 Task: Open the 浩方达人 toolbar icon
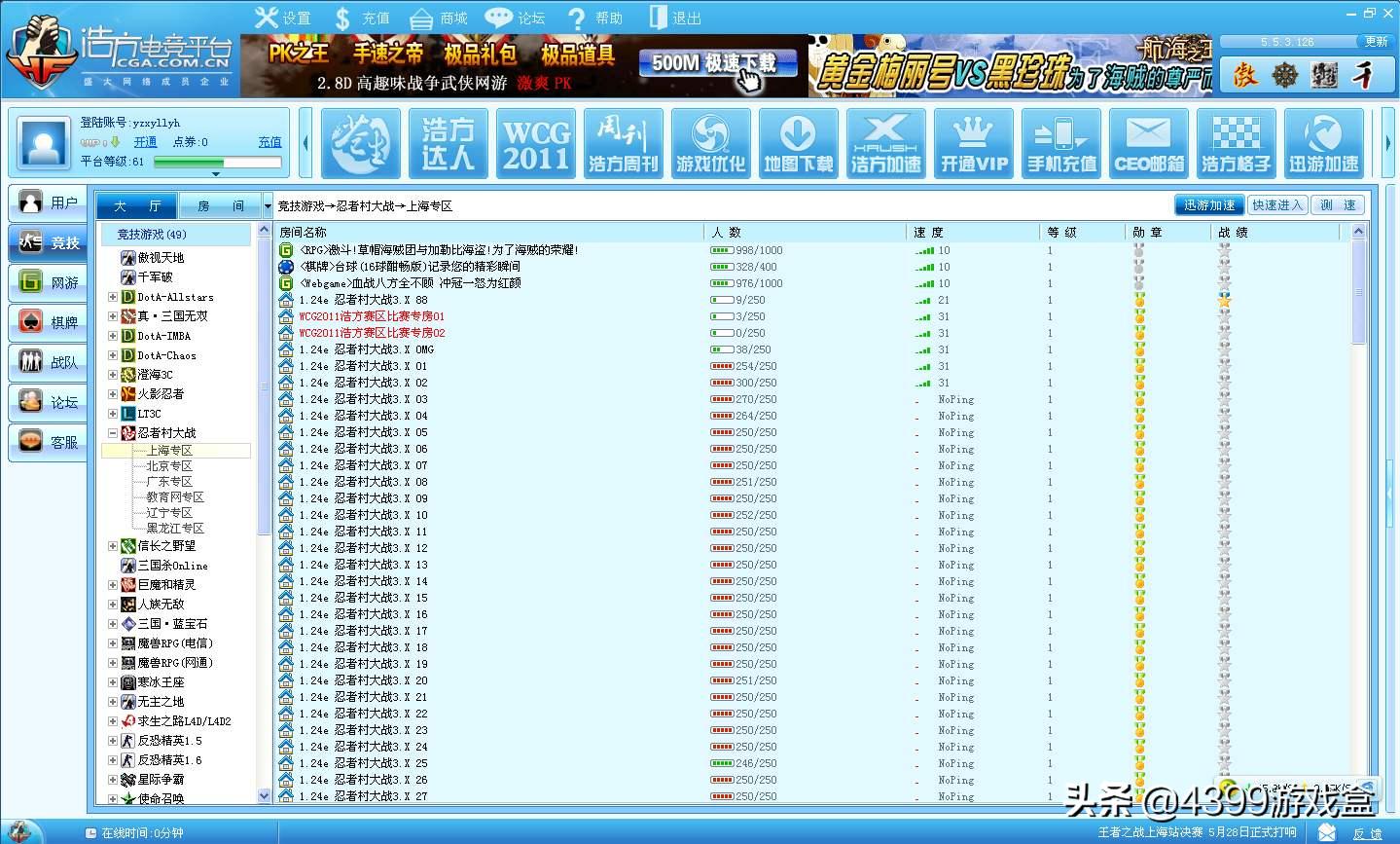(x=449, y=144)
